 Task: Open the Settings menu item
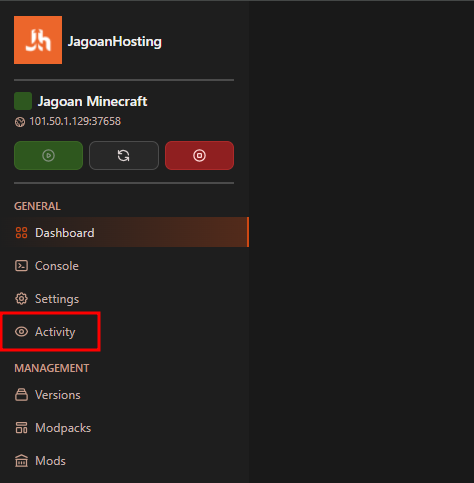tap(124, 299)
